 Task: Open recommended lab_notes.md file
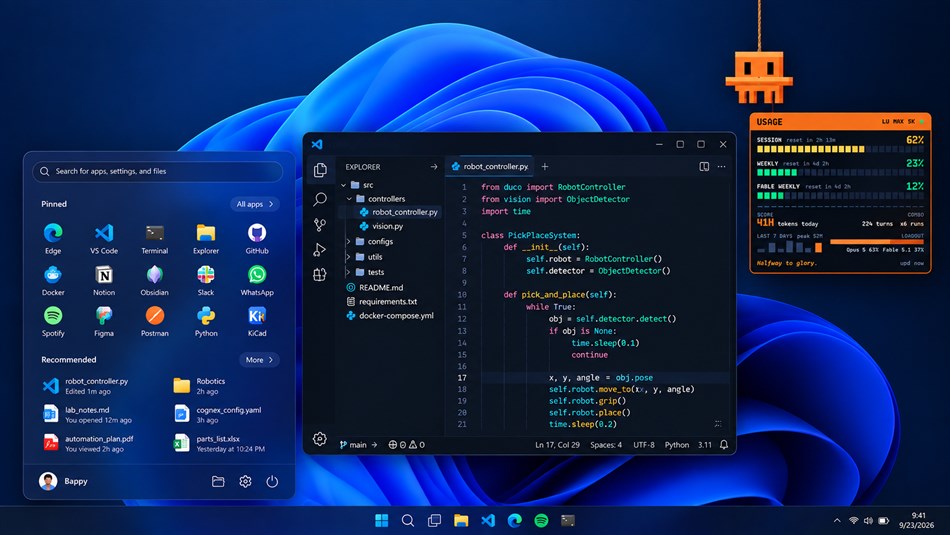88,414
